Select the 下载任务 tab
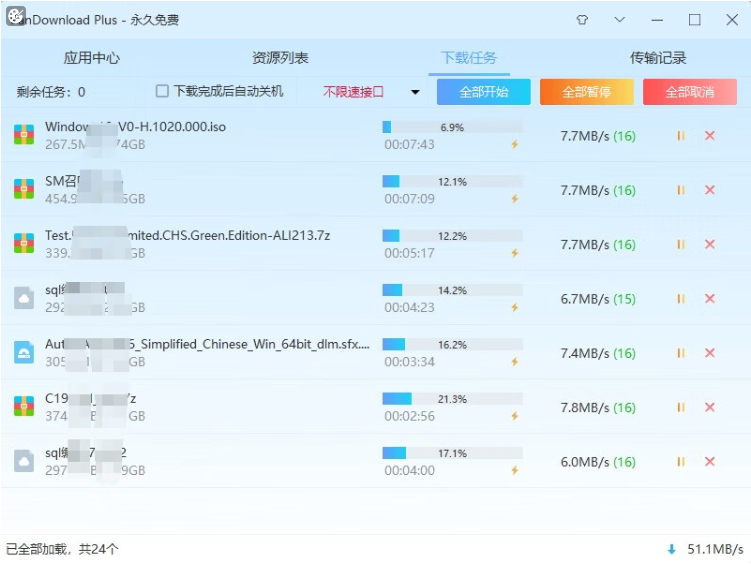The width and height of the screenshot is (751, 564). pos(469,58)
